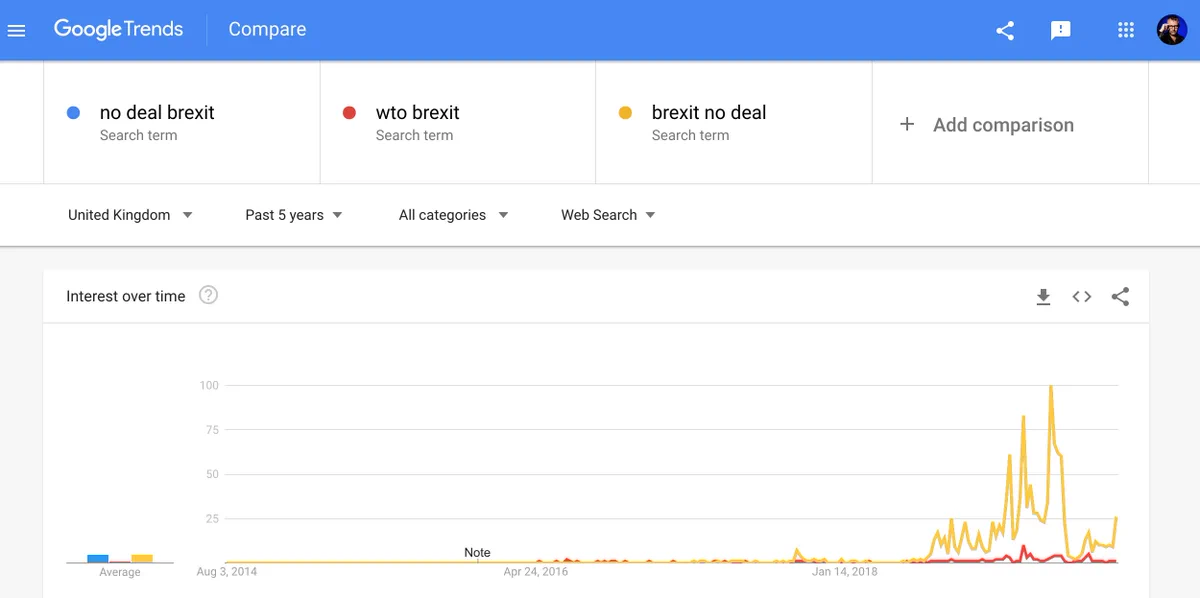This screenshot has height=598, width=1200.
Task: Open the send feedback icon
Action: (x=1061, y=30)
